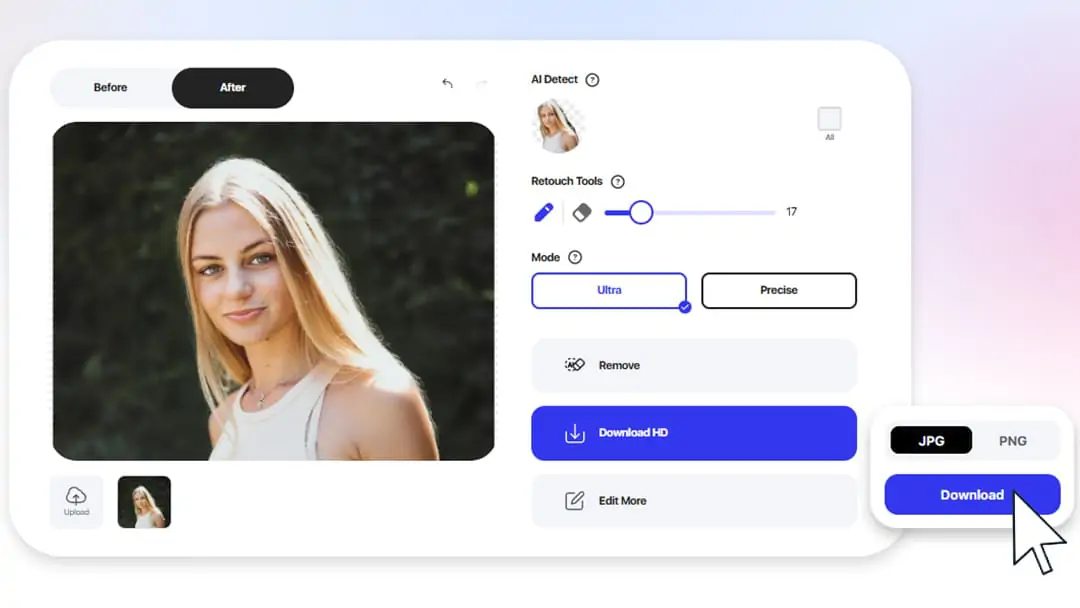The image size is (1080, 608).
Task: Select the AI-detected person thumbnail
Action: [558, 125]
